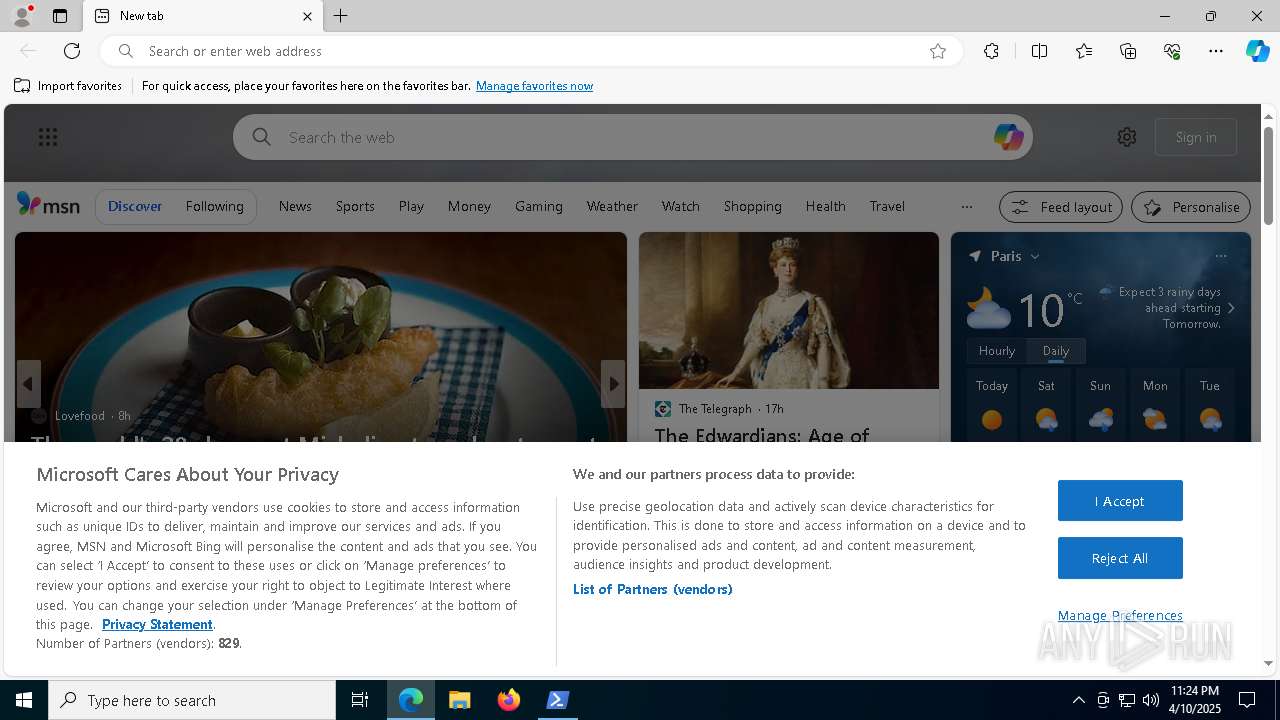Launch Firefox from the taskbar
The image size is (1280, 720).
pos(509,700)
